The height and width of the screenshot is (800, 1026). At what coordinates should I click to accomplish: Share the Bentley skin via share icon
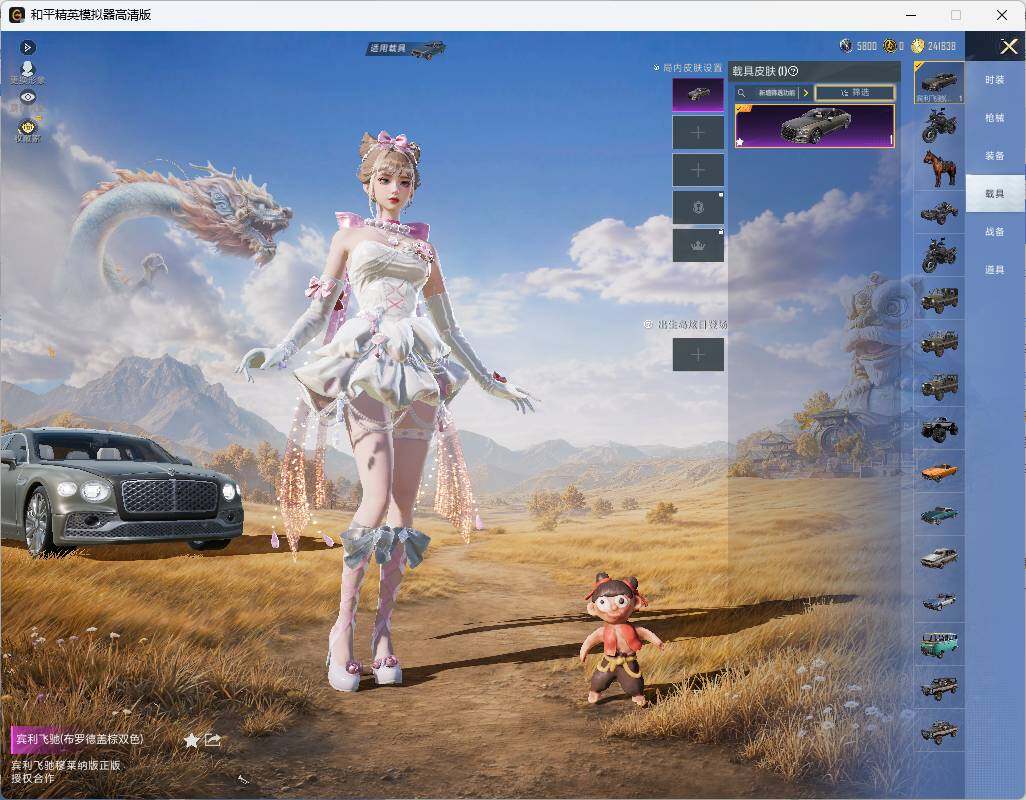point(213,740)
